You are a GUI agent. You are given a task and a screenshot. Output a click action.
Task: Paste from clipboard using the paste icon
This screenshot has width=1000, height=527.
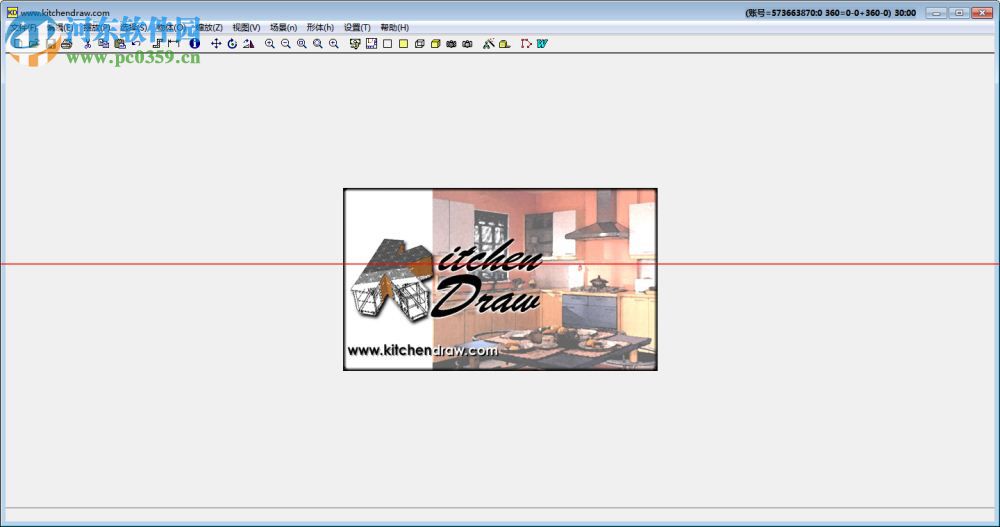[x=119, y=43]
